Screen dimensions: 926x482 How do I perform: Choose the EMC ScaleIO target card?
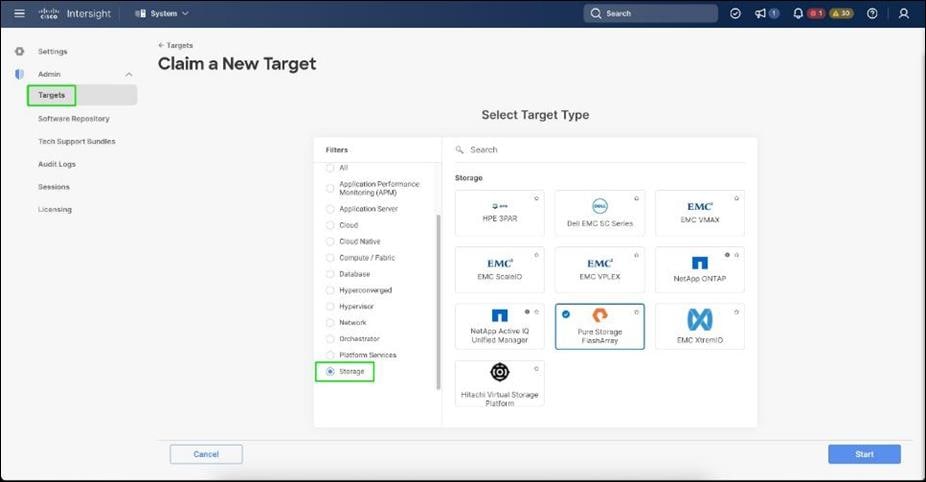point(500,270)
